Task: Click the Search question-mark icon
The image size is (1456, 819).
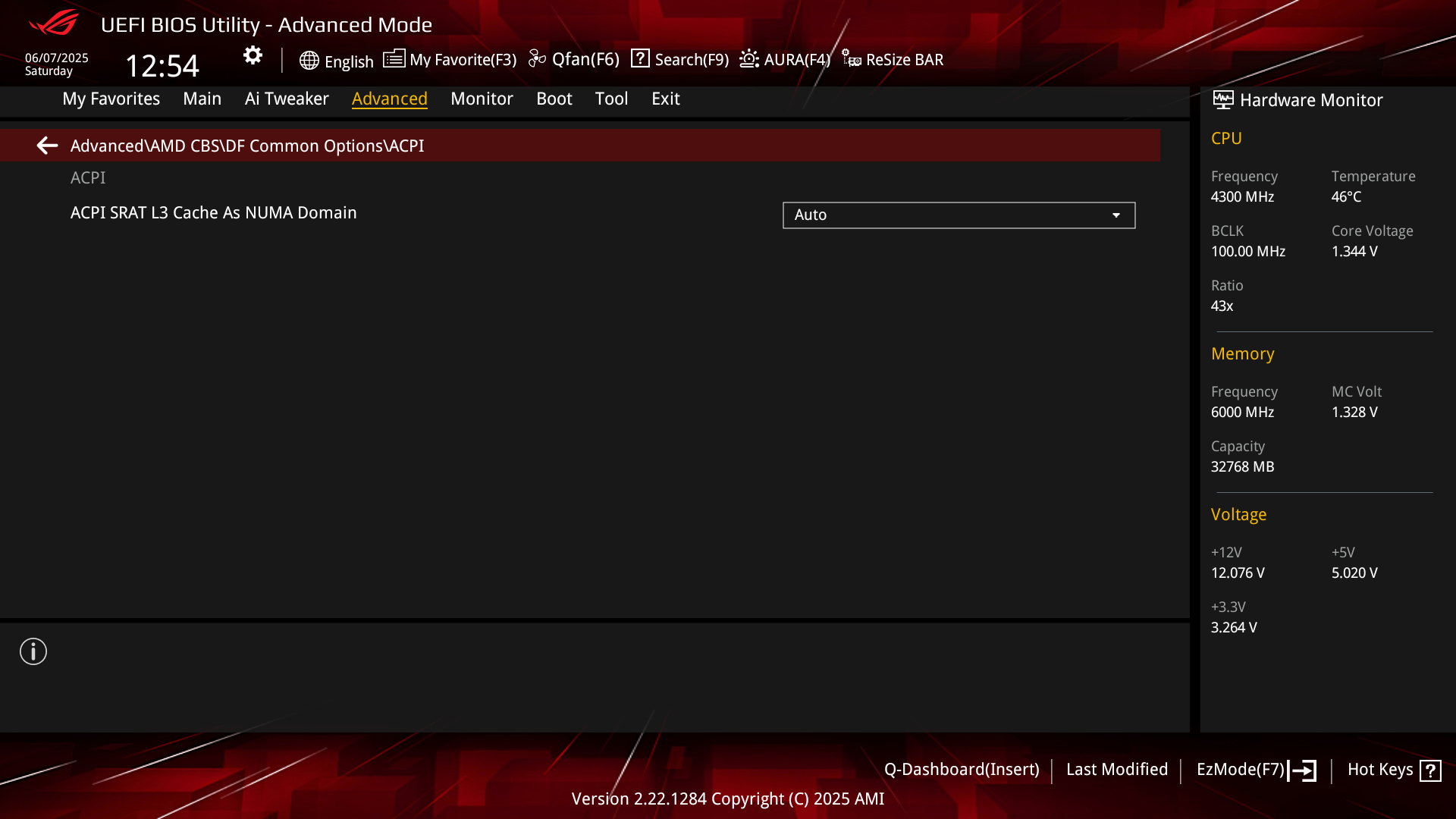Action: (640, 58)
